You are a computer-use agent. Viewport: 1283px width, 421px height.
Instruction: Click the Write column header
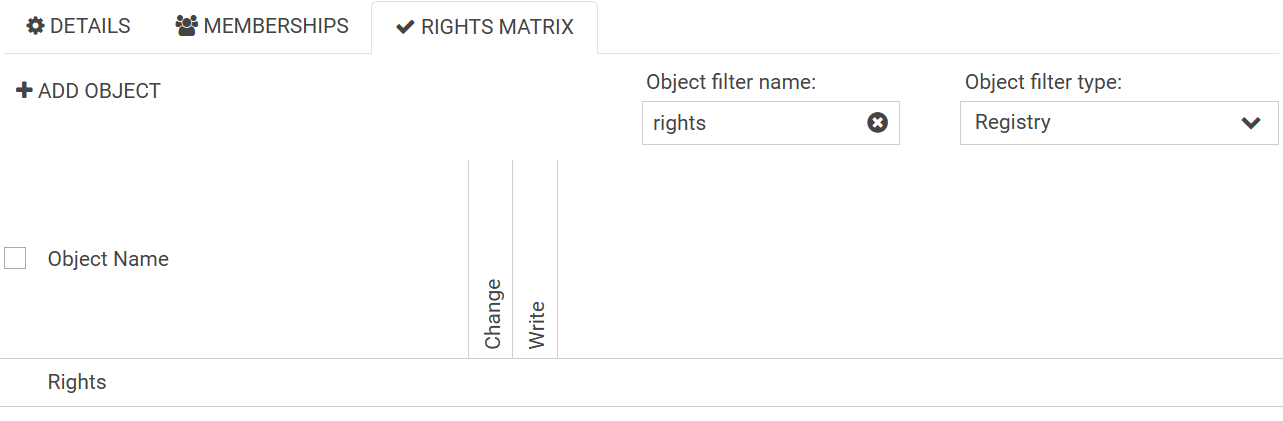tap(536, 324)
